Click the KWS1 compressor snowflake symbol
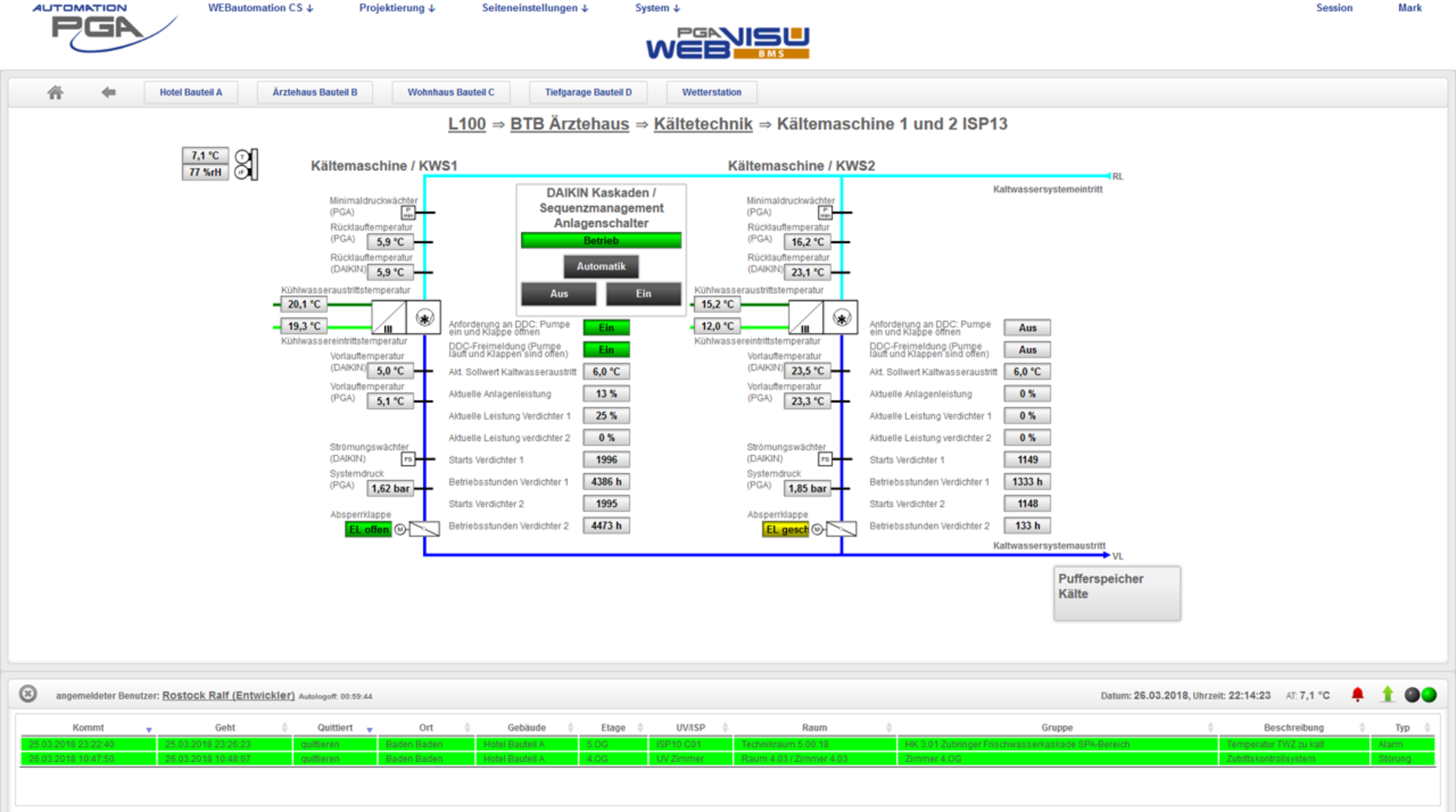 pyautogui.click(x=424, y=318)
